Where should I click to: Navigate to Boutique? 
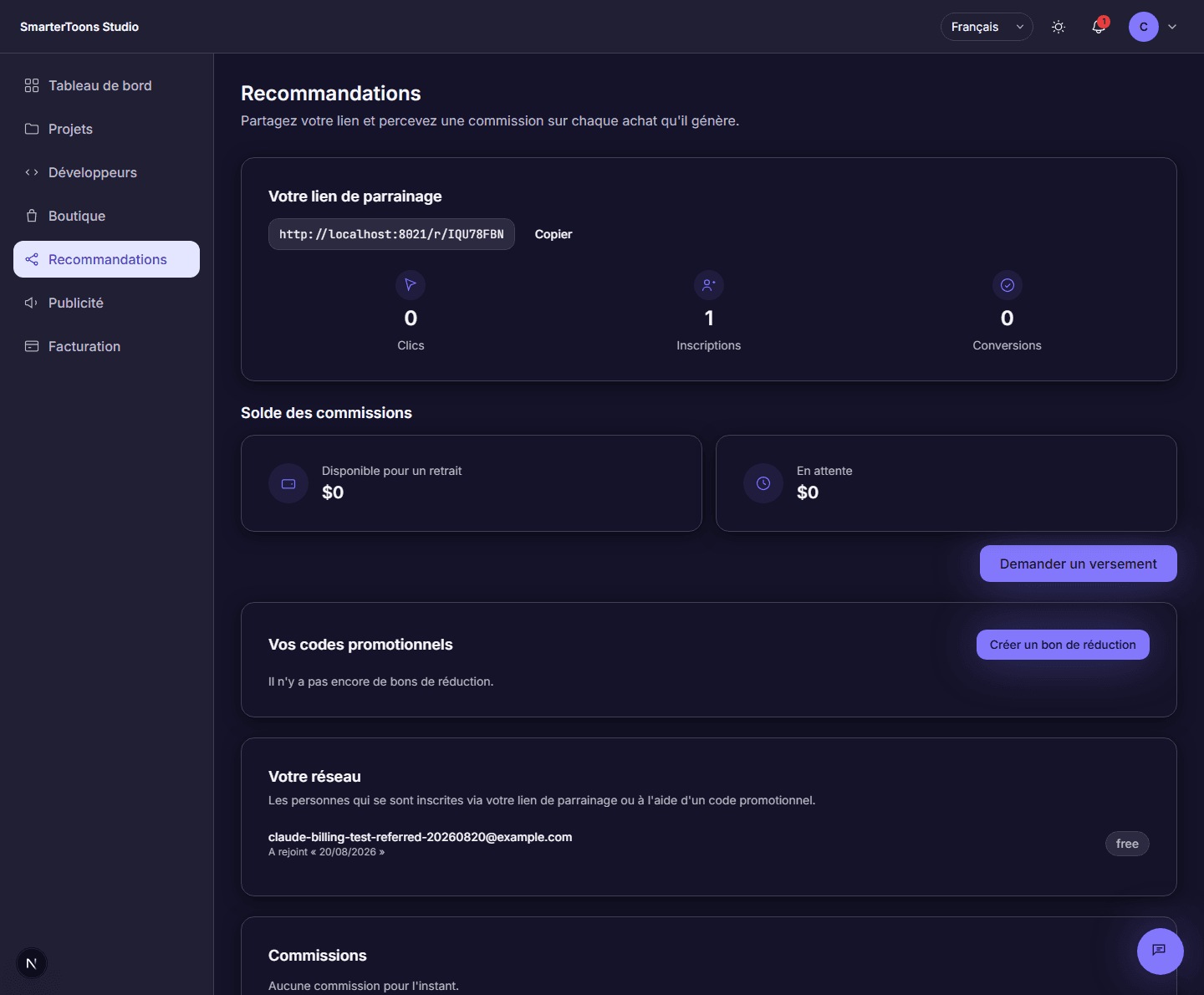coord(106,216)
